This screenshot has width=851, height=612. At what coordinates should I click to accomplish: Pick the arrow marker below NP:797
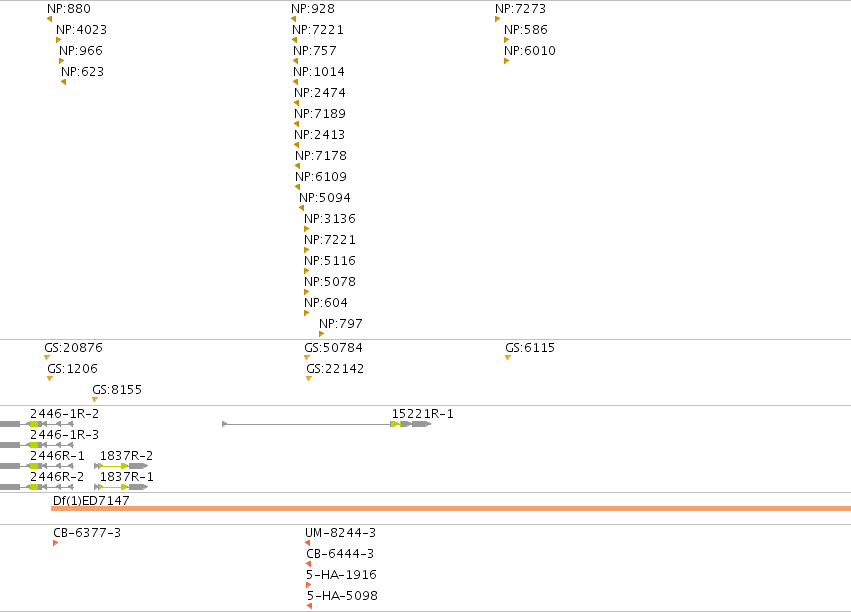321,334
